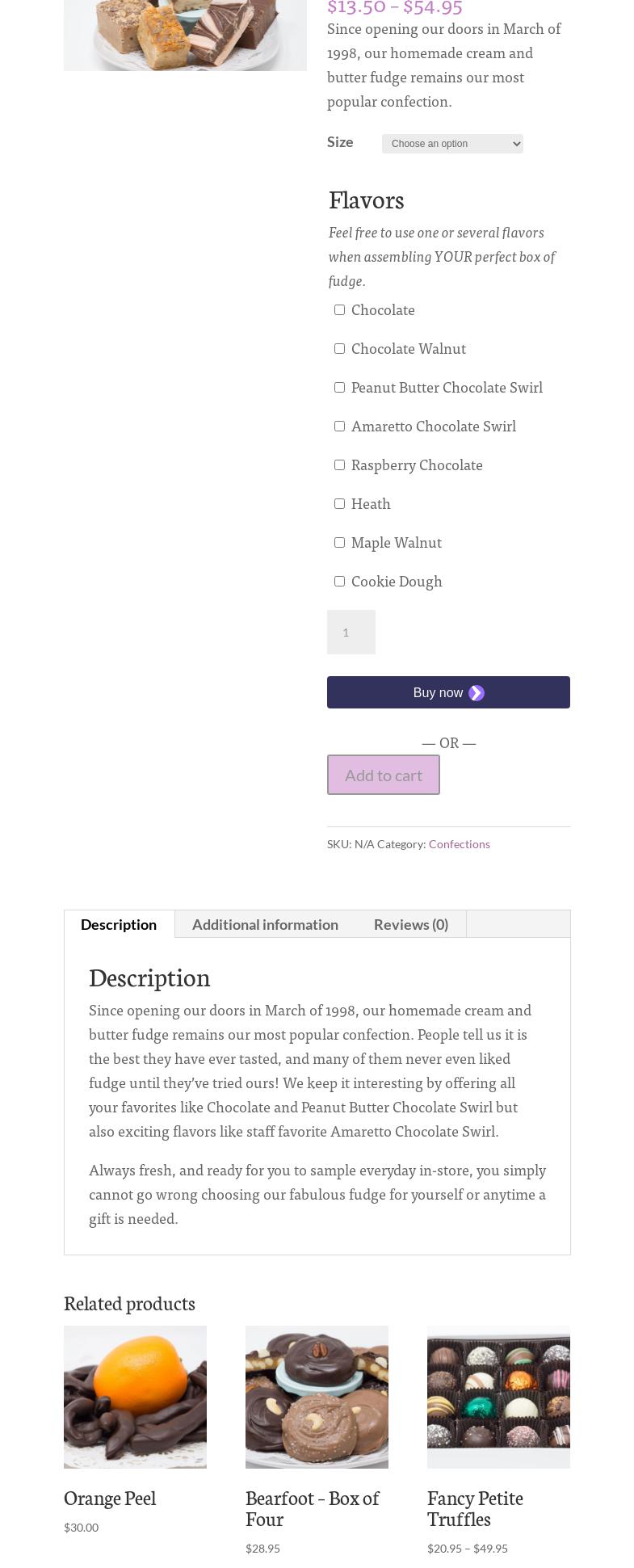Select Amaretto Chocolate Swirl flavor
Viewport: 634px width, 1568px height.
[339, 427]
